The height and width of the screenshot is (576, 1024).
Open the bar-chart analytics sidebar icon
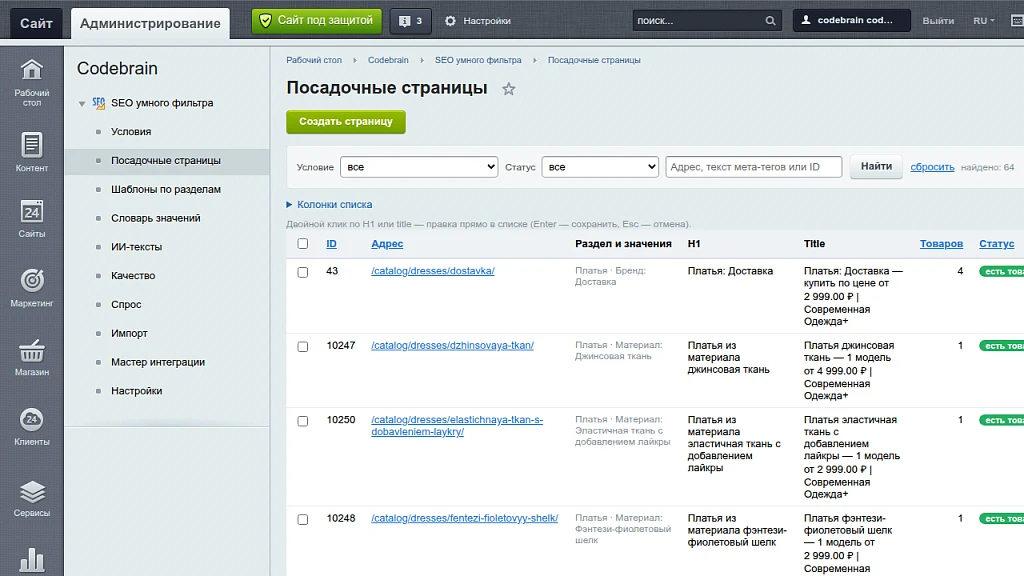pos(31,560)
